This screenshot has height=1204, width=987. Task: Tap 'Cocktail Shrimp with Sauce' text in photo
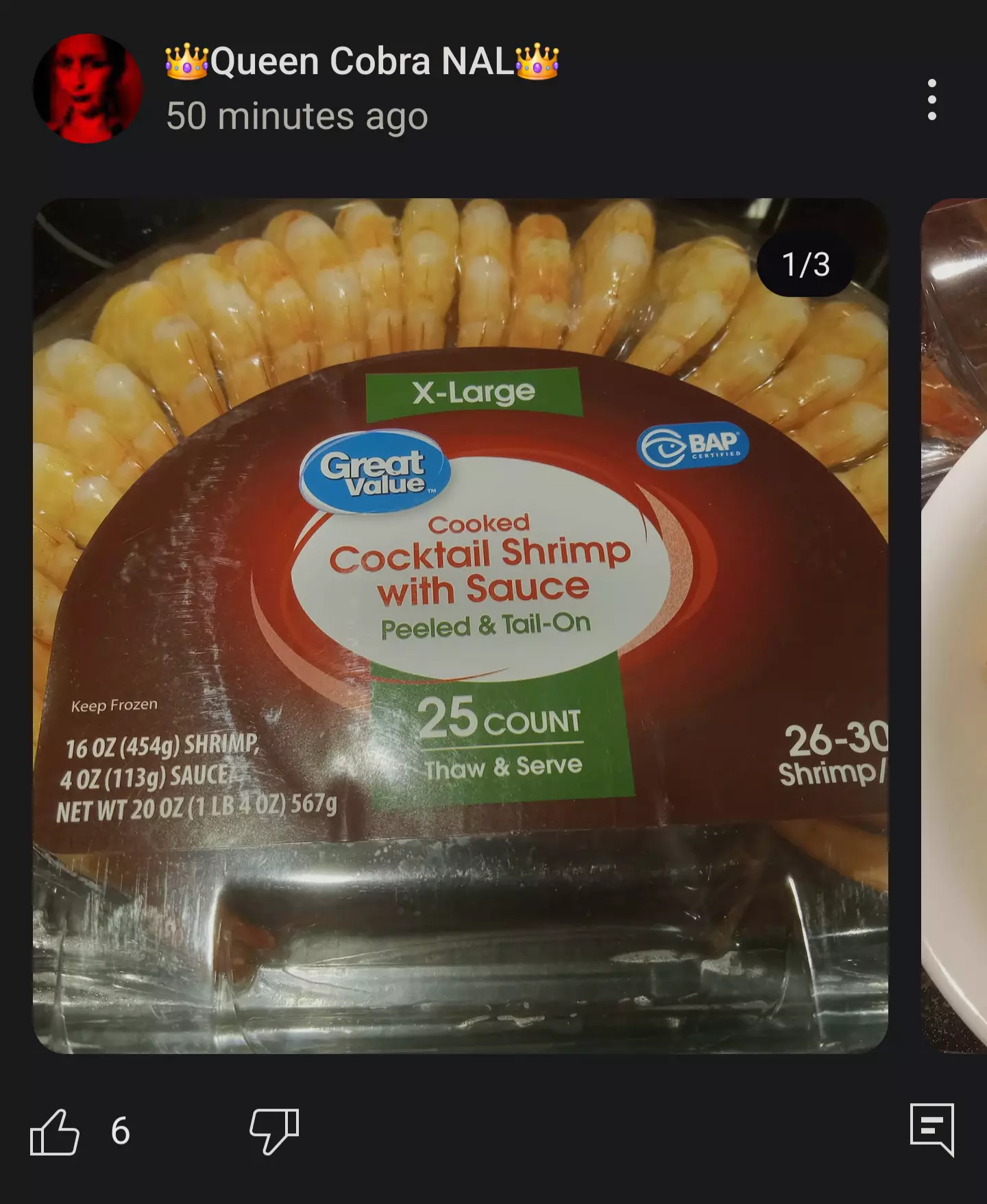pos(480,572)
